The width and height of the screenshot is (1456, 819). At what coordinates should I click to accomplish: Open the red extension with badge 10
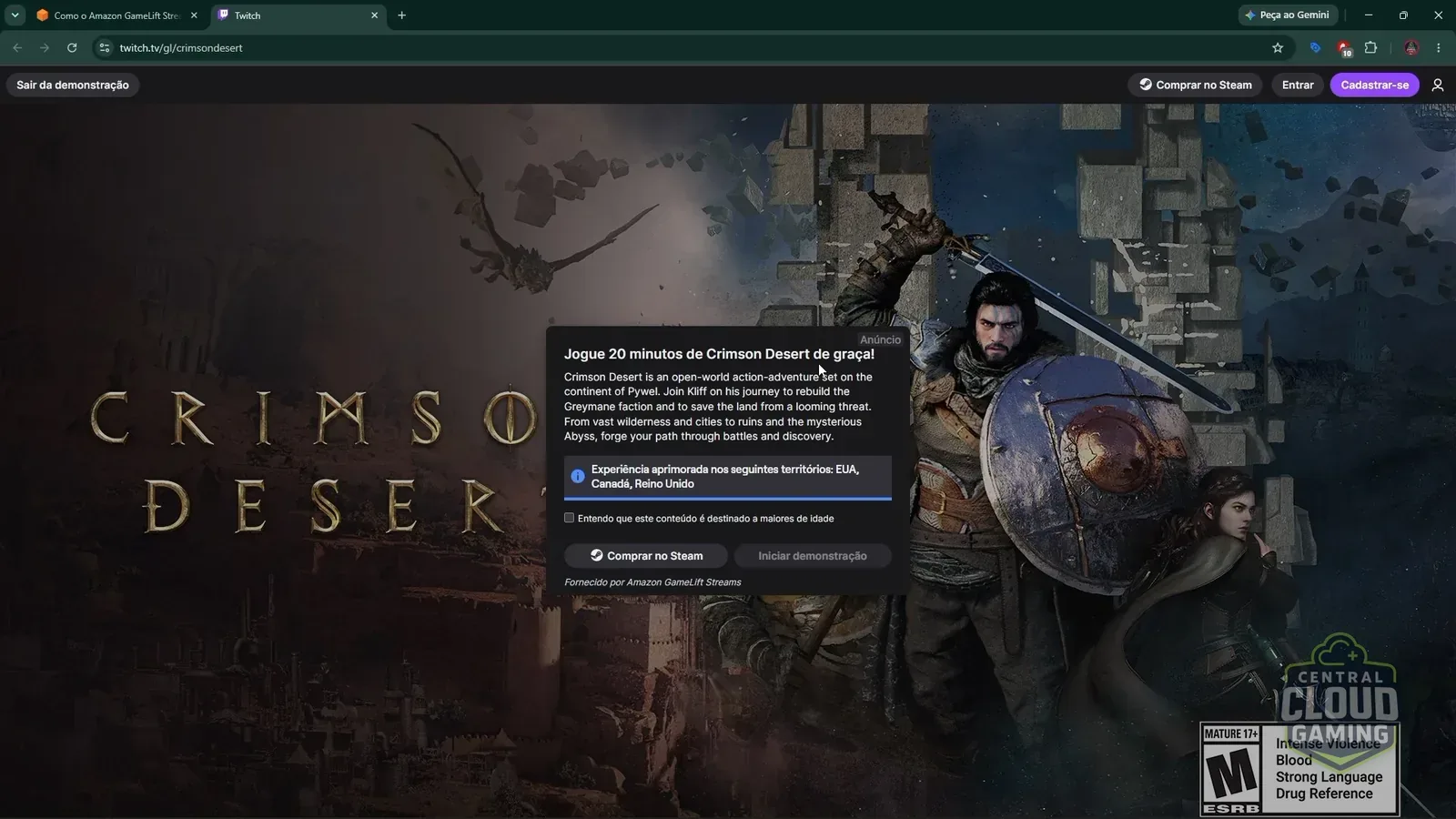(x=1343, y=48)
